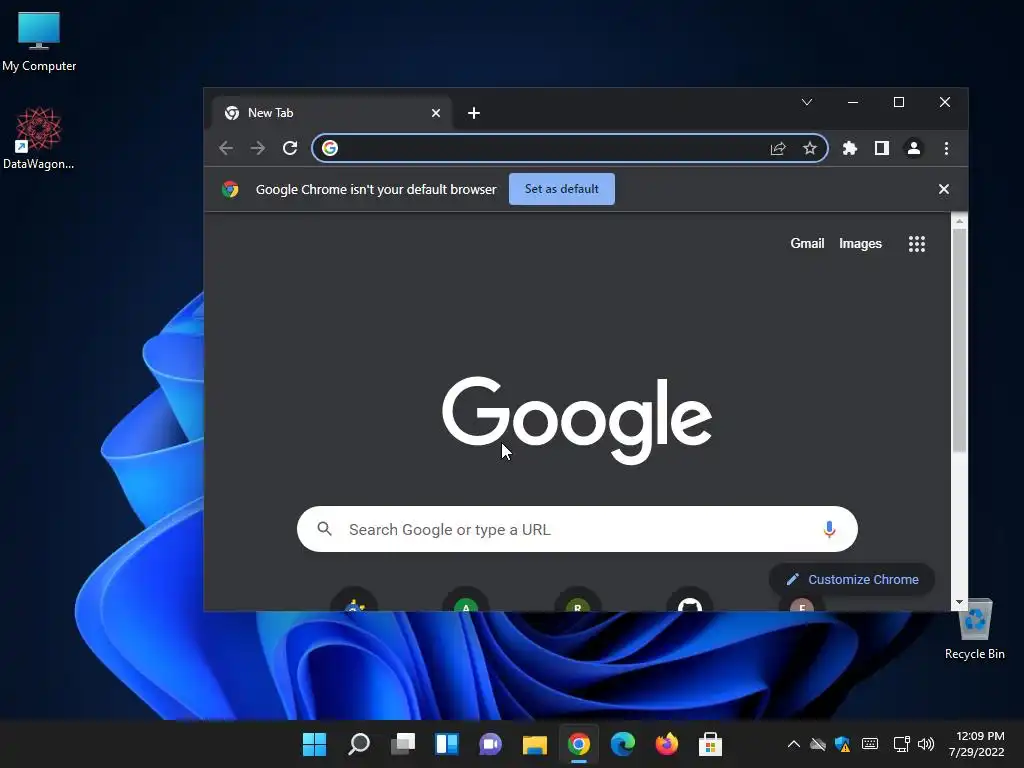
Task: Open the Windows Start menu
Action: click(314, 744)
